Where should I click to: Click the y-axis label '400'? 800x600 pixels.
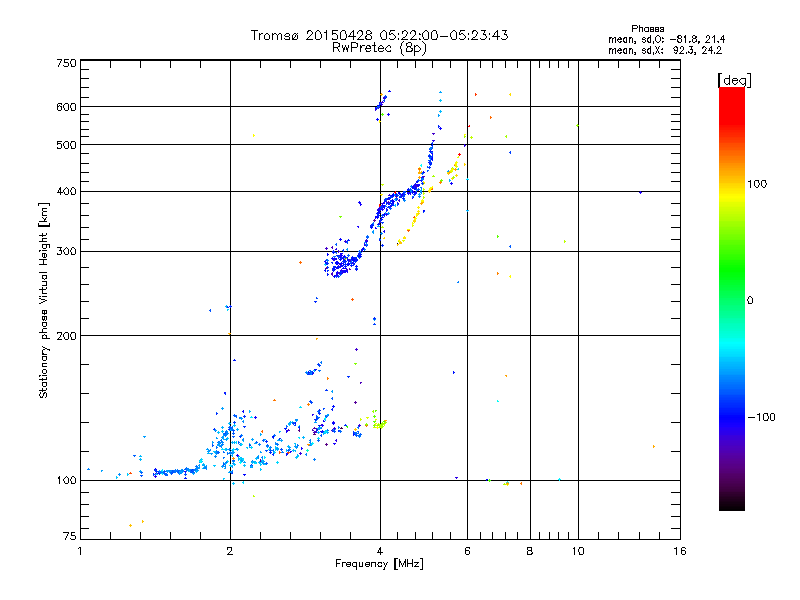pos(67,192)
